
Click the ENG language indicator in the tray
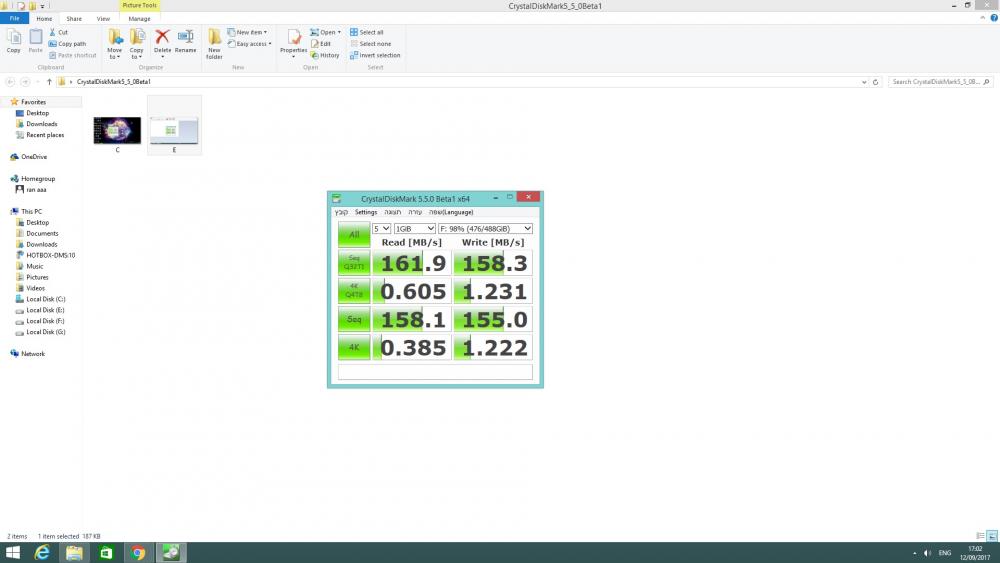point(945,553)
